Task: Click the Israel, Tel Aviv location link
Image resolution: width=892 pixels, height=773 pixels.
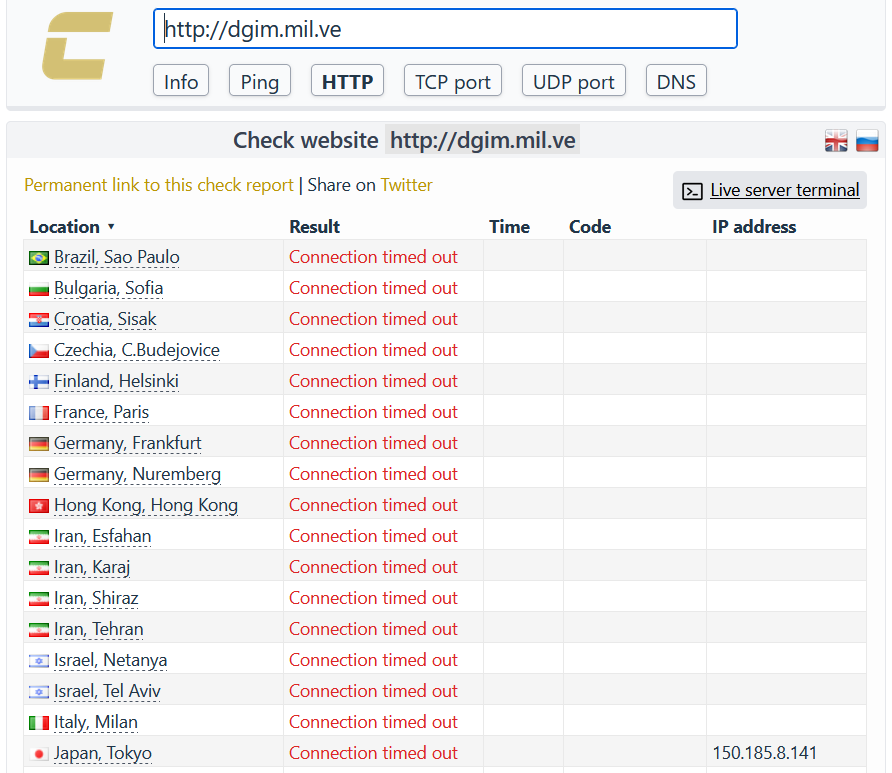Action: 107,691
